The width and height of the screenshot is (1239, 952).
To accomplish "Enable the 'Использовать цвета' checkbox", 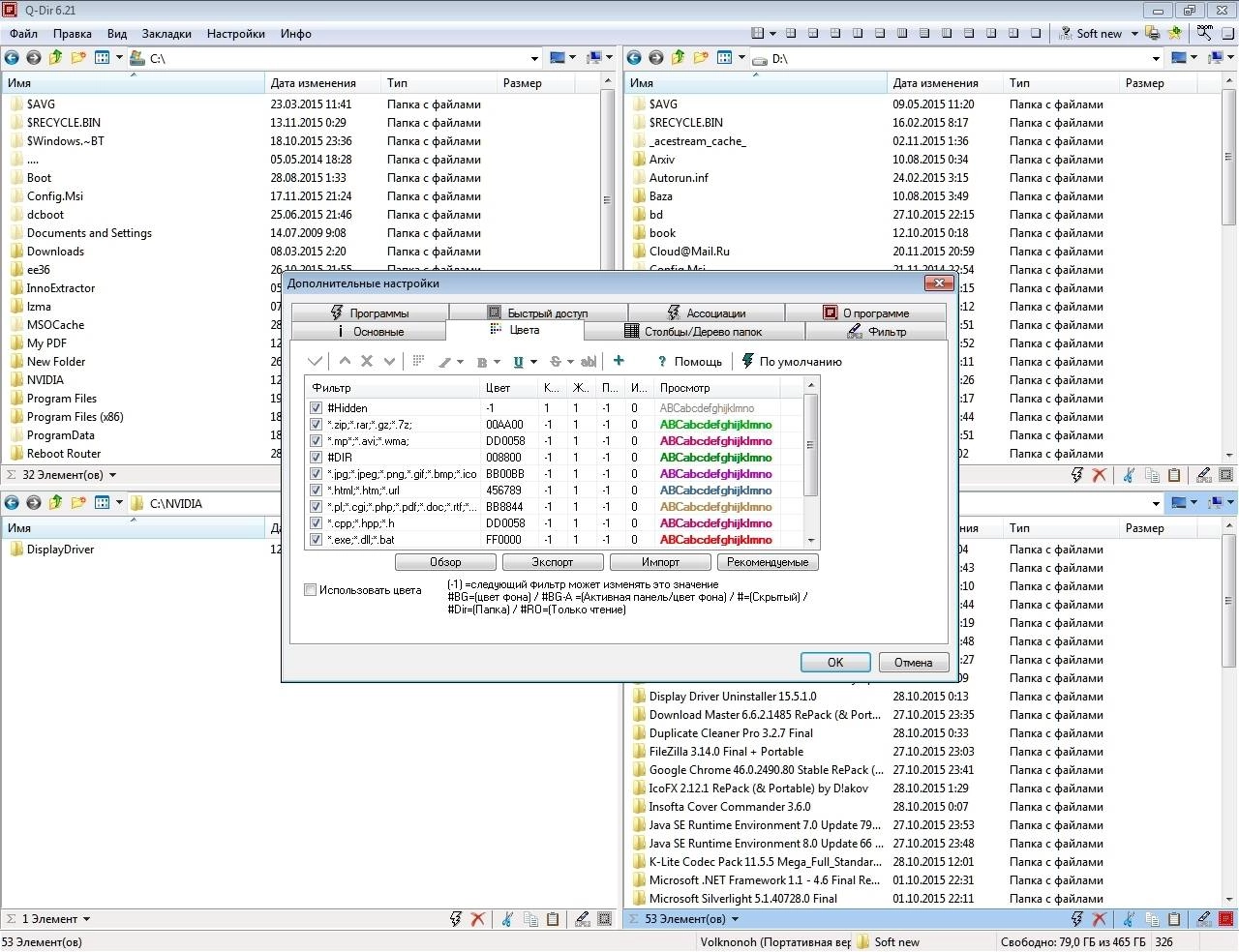I will pyautogui.click(x=311, y=590).
